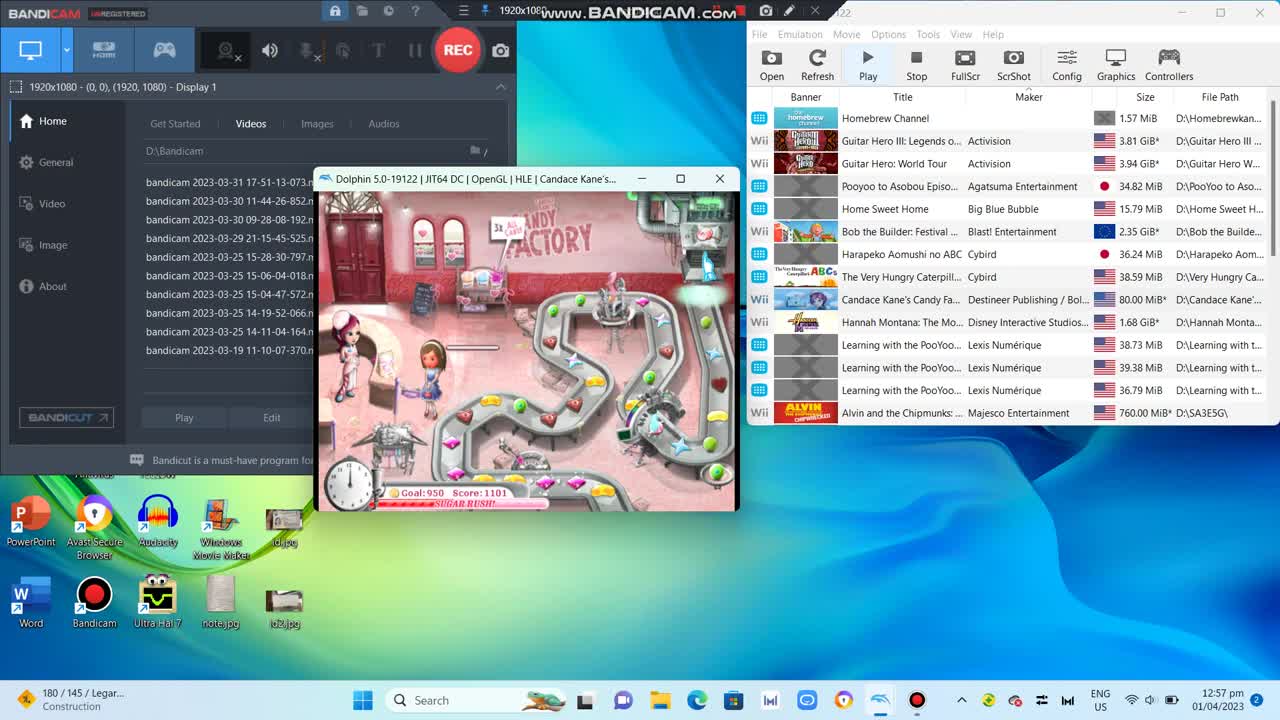Image resolution: width=1280 pixels, height=720 pixels.
Task: Click the lock icon in Bandicam title bar
Action: coord(335,11)
